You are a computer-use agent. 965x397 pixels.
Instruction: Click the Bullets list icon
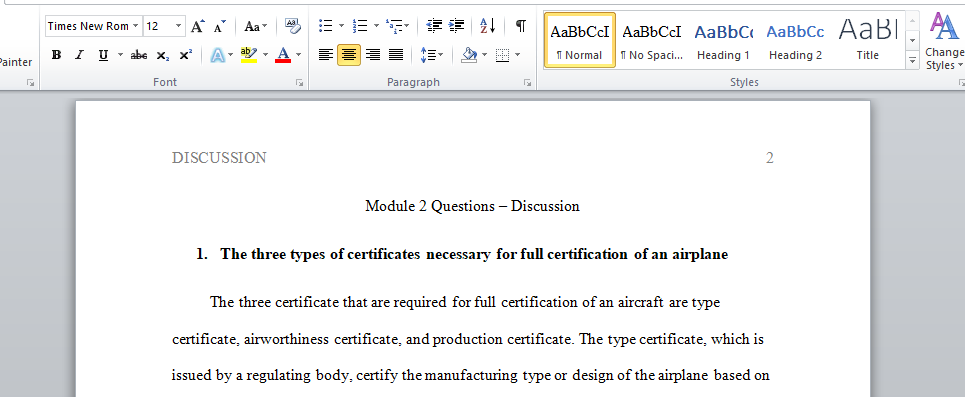coord(326,26)
